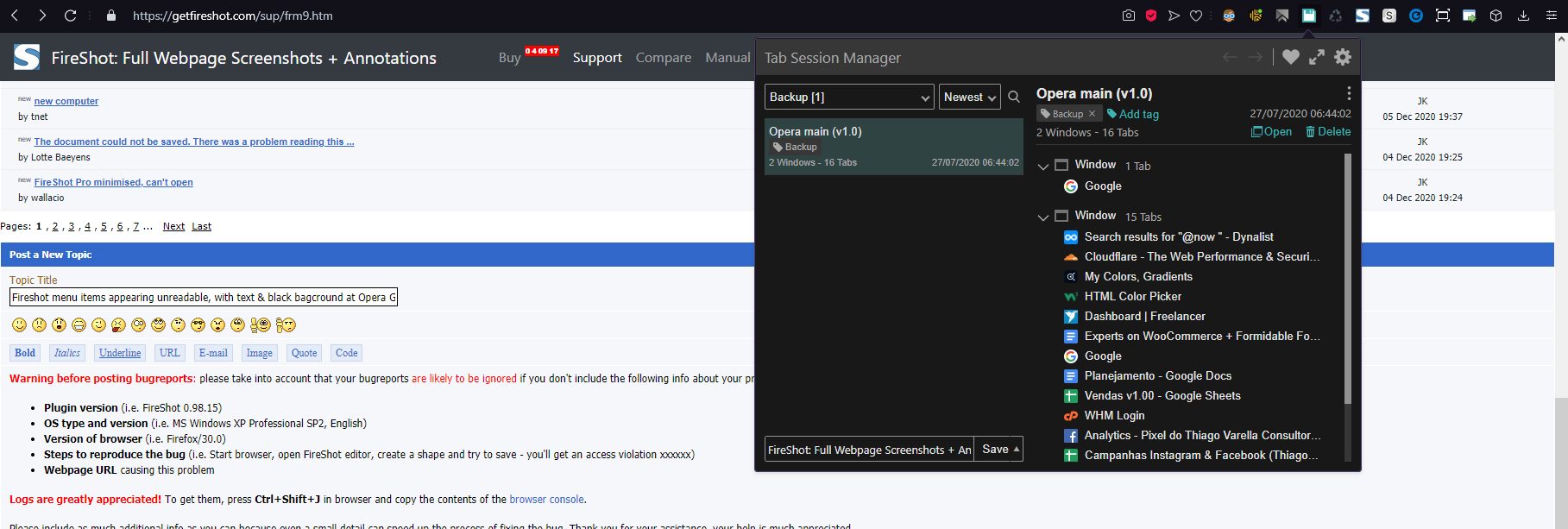Screen dimensions: 1568x529
Task: Open 'FireShot Pro minimised, can't open' topic
Action: click(114, 182)
